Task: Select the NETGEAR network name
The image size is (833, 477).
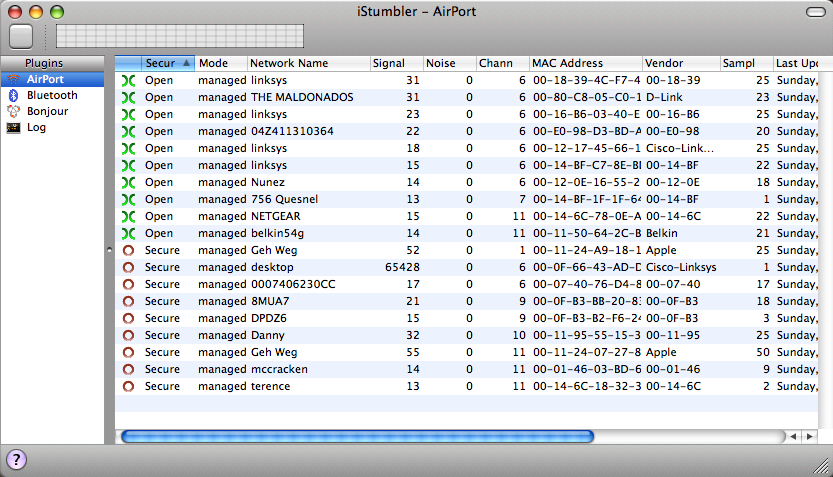Action: pos(276,216)
